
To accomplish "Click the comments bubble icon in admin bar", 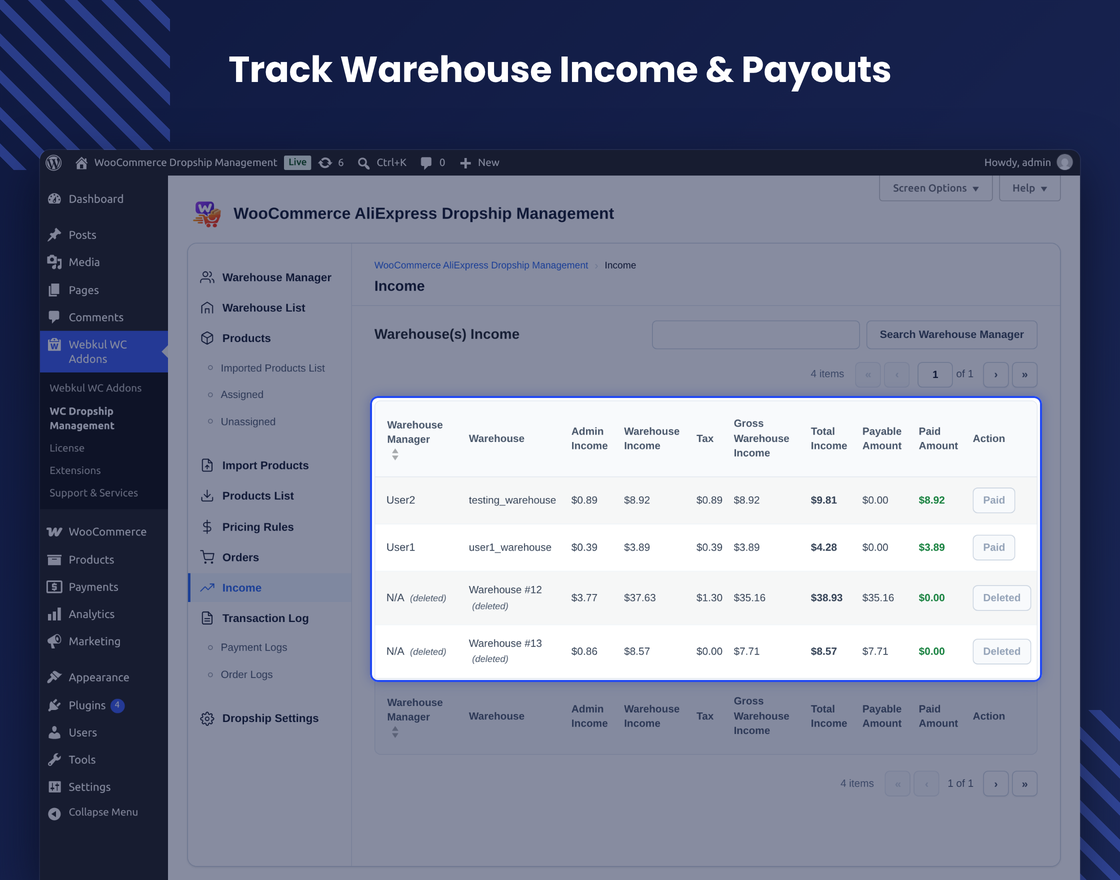I will point(426,163).
